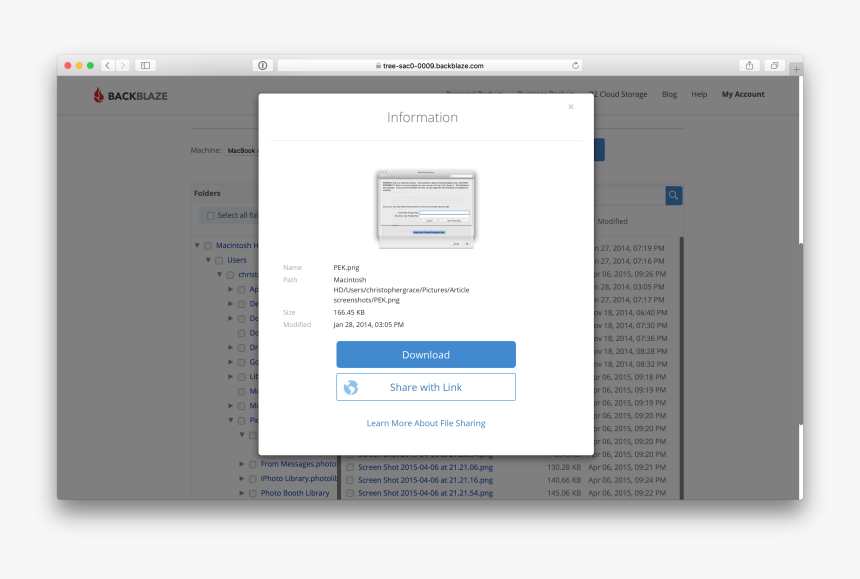Open Learn More About File Sharing link

point(425,422)
